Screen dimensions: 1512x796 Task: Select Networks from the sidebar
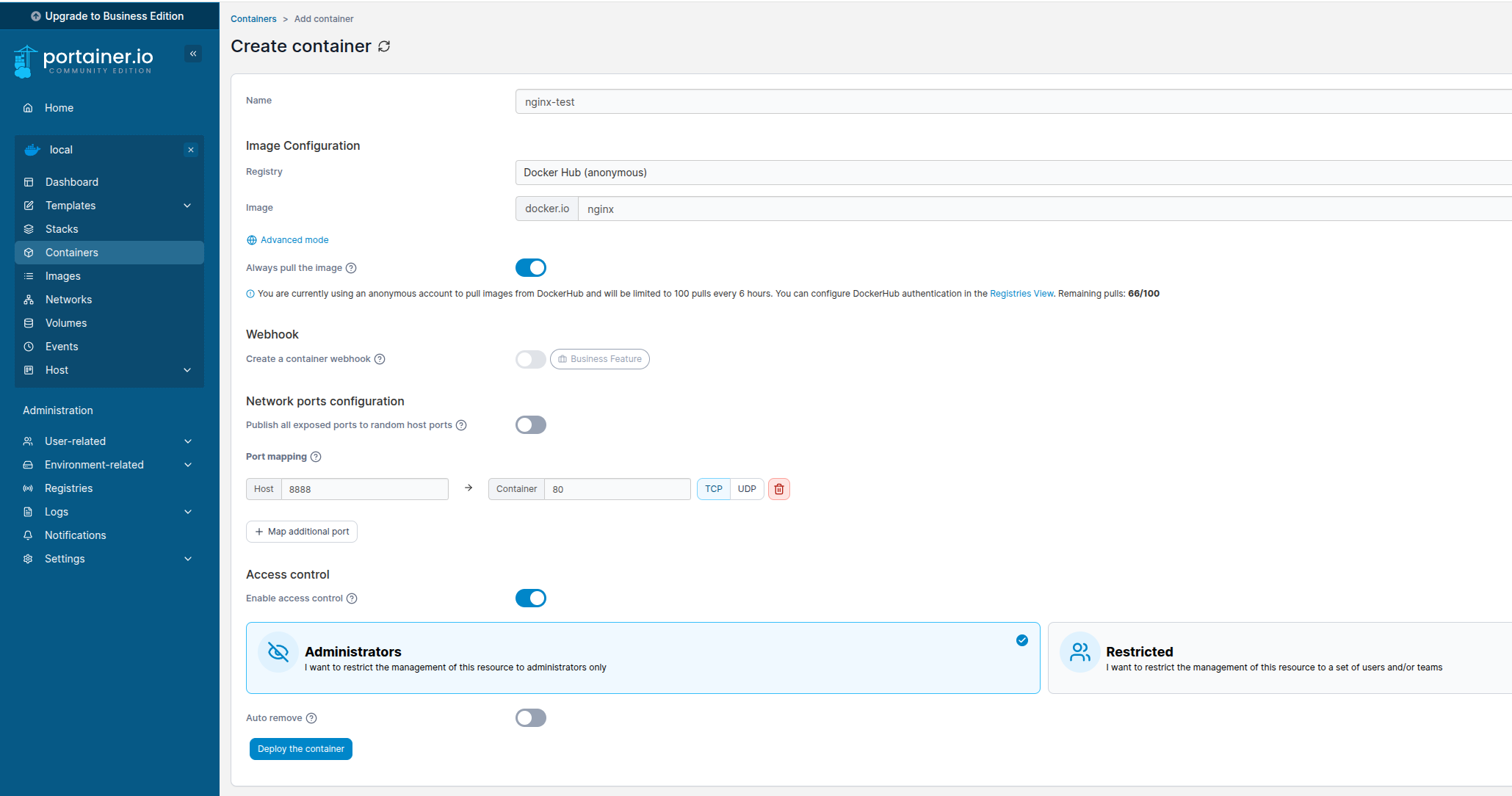click(x=68, y=299)
